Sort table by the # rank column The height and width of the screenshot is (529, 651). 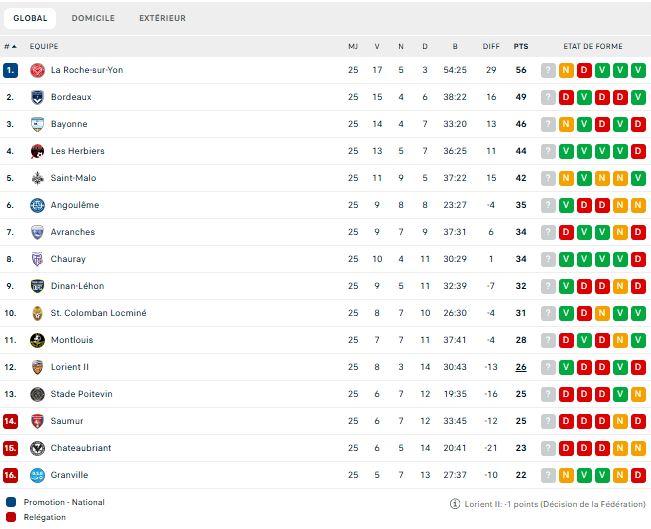[10, 46]
